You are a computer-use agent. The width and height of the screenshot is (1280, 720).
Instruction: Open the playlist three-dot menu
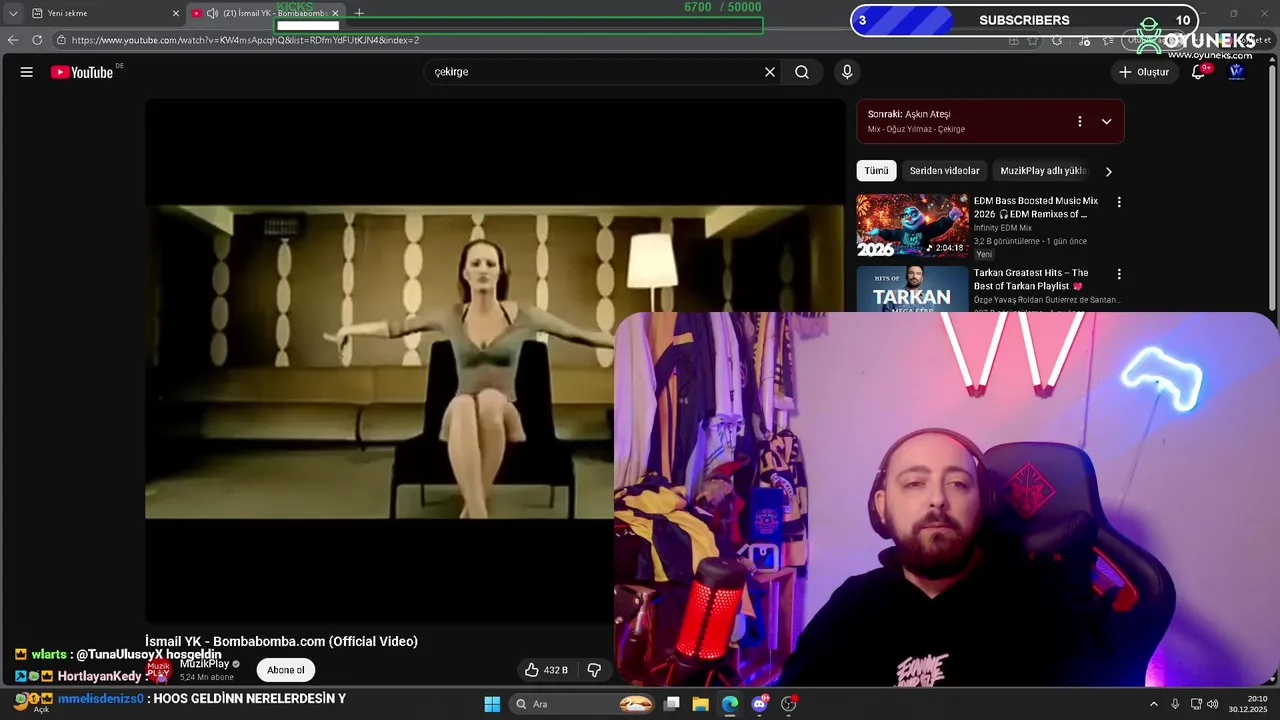click(1079, 121)
